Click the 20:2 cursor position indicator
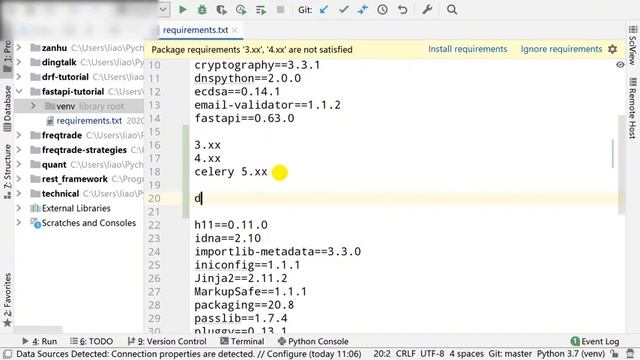The height and width of the screenshot is (360, 640). (x=382, y=354)
